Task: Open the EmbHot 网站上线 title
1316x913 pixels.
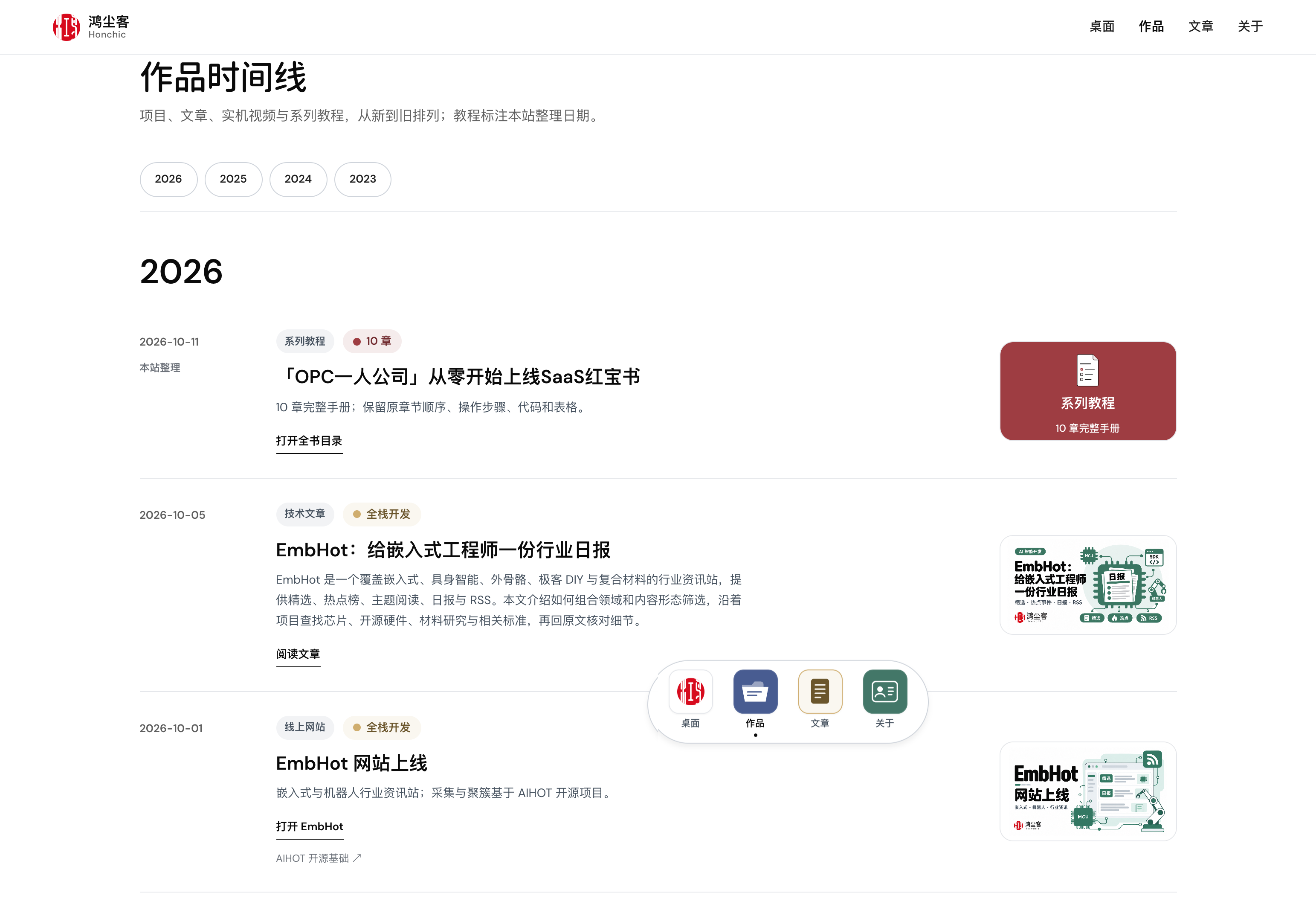Action: click(x=351, y=763)
